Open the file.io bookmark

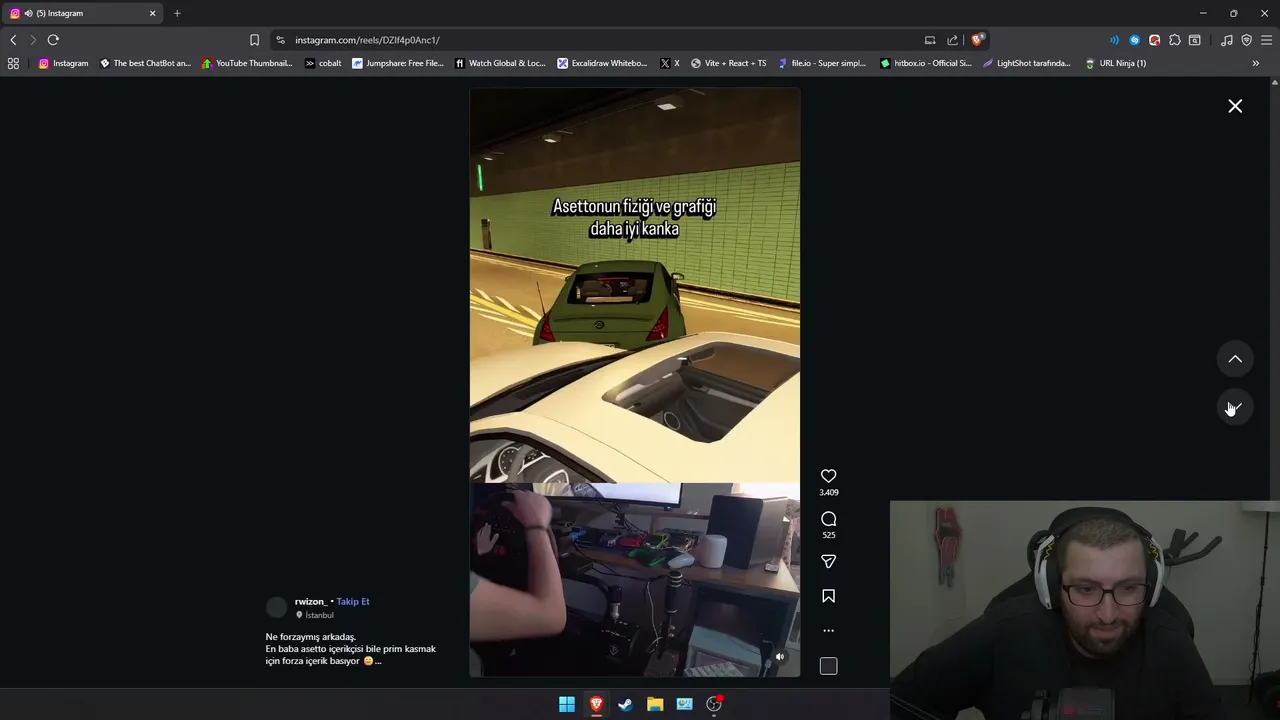(822, 63)
